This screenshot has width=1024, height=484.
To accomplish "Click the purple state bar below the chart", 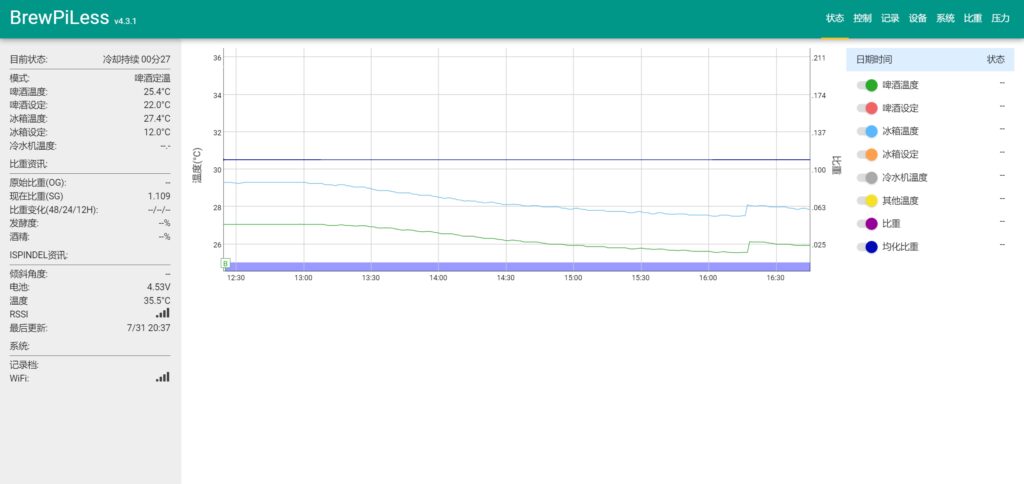I will pos(517,266).
